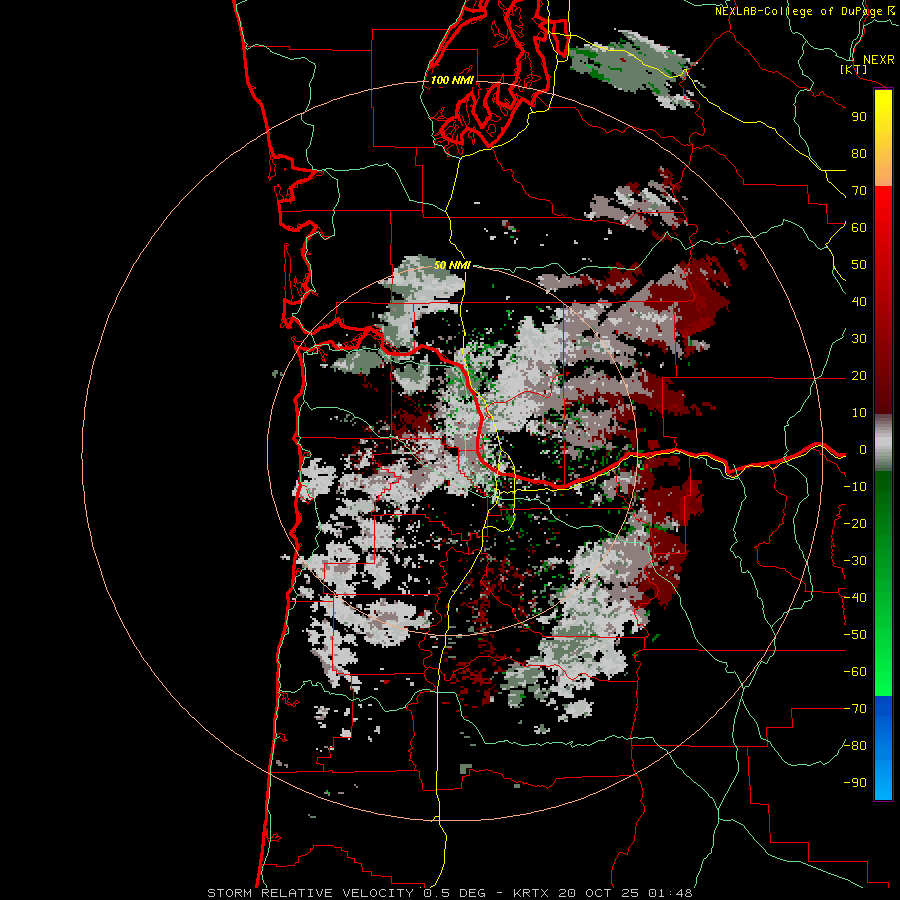900x900 pixels.
Task: Click the "[KT]" units label above the scale
Action: point(854,69)
